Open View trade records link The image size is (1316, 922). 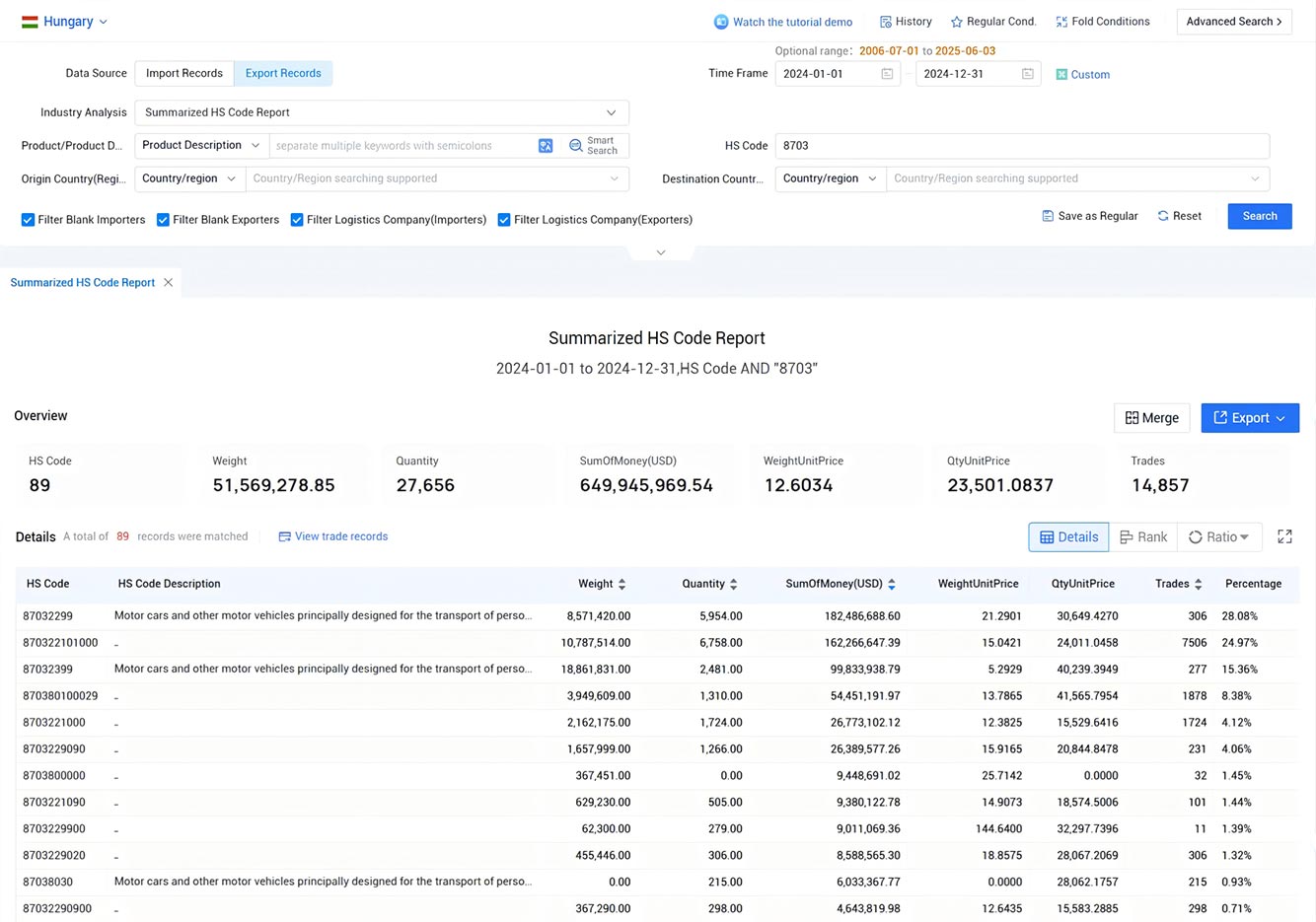click(333, 536)
